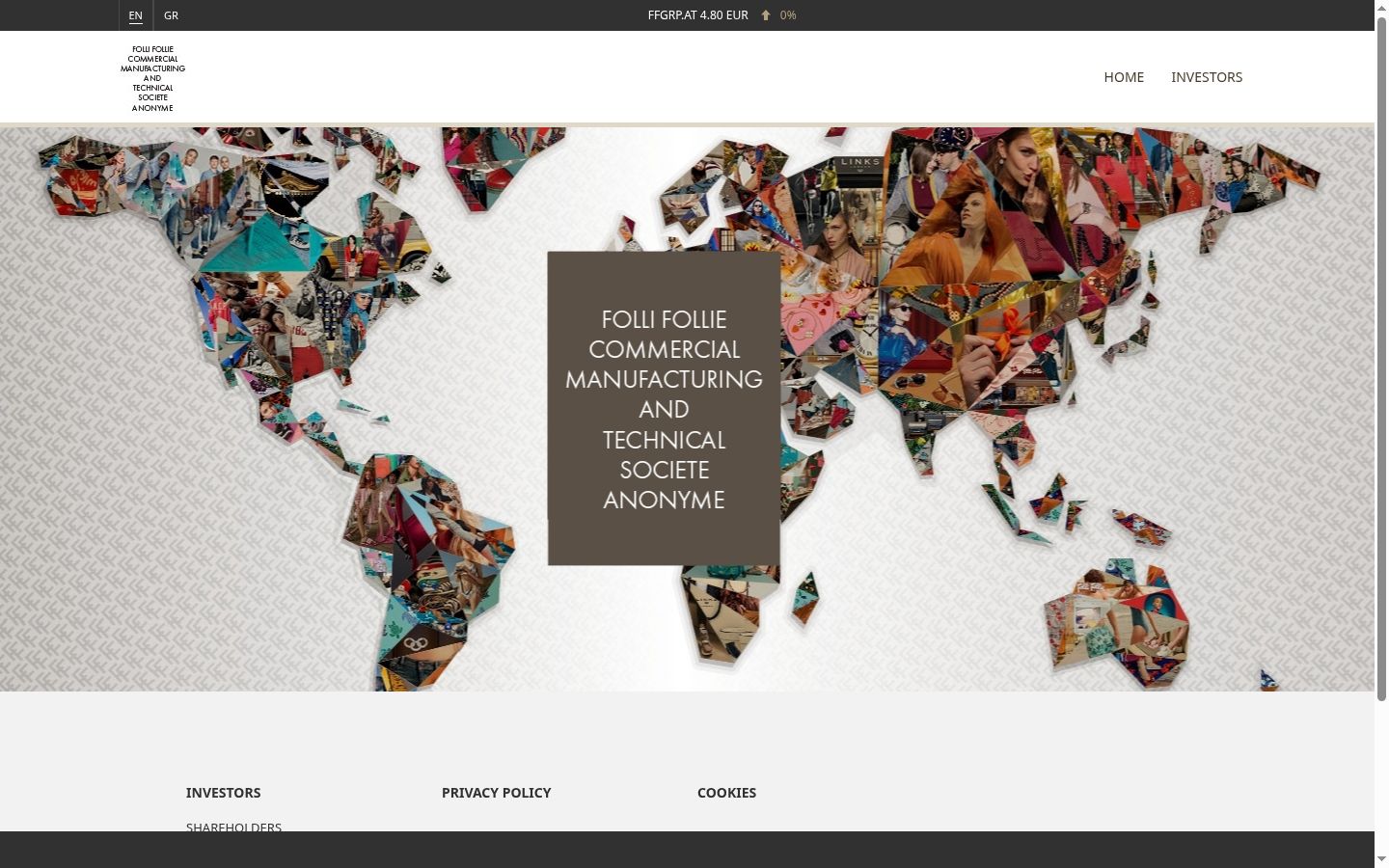1389x868 pixels.
Task: Click the scrollbar down arrow
Action: [1381, 858]
